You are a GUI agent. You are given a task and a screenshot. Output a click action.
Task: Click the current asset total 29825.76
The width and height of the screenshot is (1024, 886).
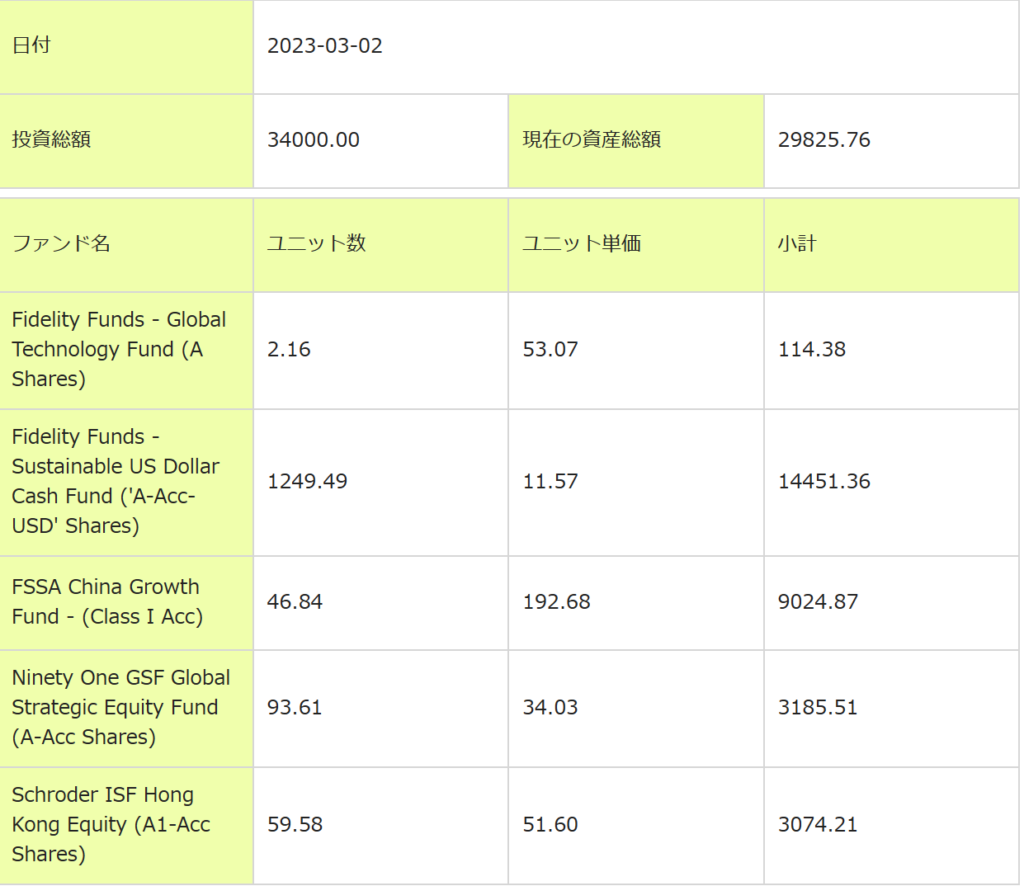(824, 140)
